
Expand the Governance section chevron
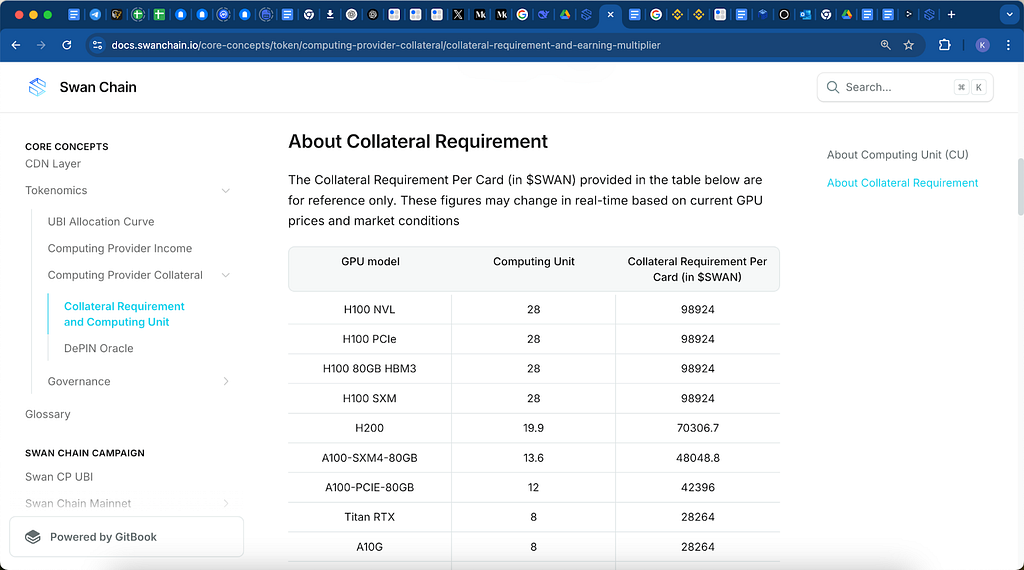[x=225, y=381]
